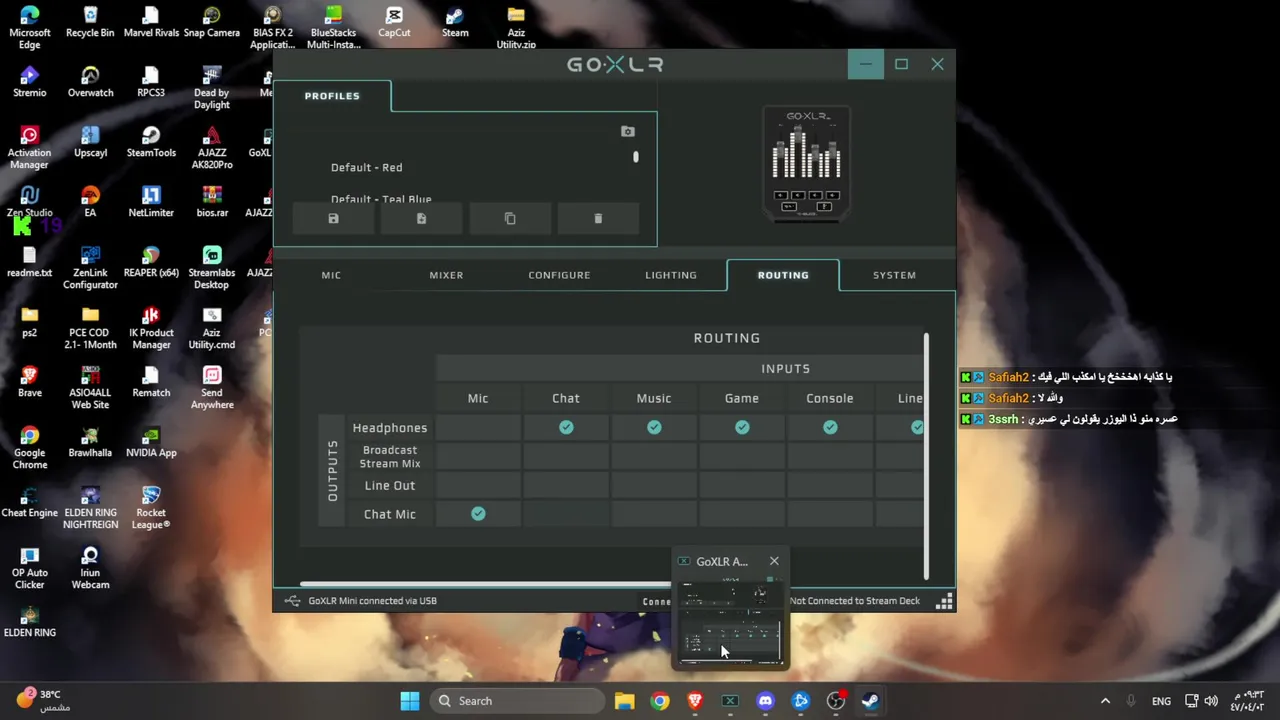This screenshot has width=1280, height=720.
Task: Open the Dead by Daylight shortcut
Action: click(211, 88)
